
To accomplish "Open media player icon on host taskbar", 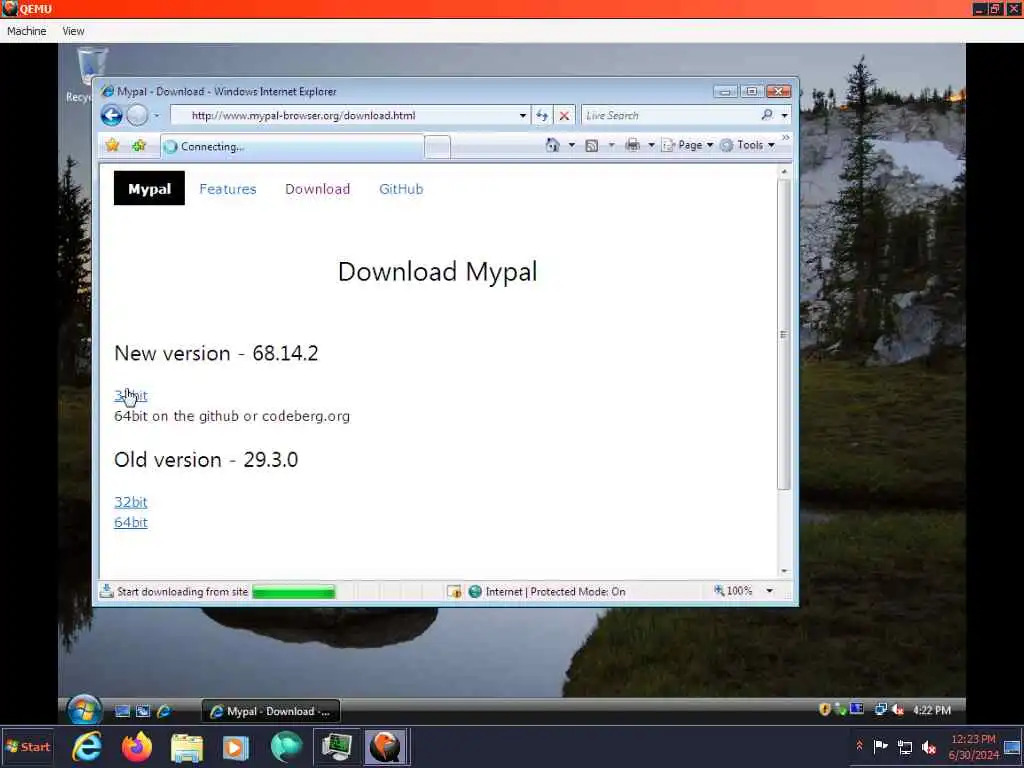I will 236,748.
